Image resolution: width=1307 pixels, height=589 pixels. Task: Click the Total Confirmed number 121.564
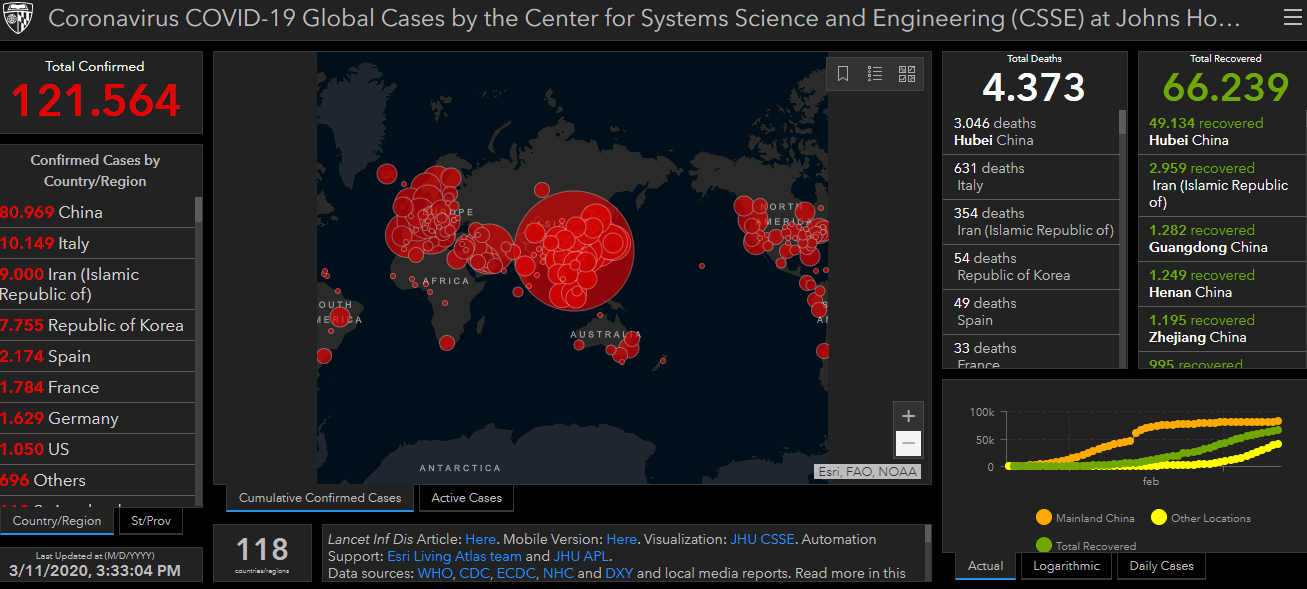click(96, 101)
